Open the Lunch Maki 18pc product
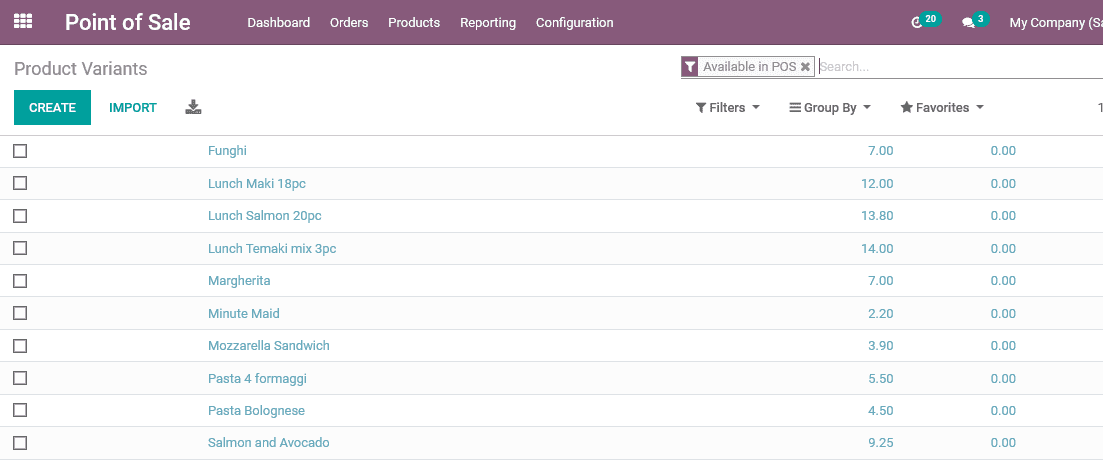This screenshot has width=1103, height=462. 257,184
